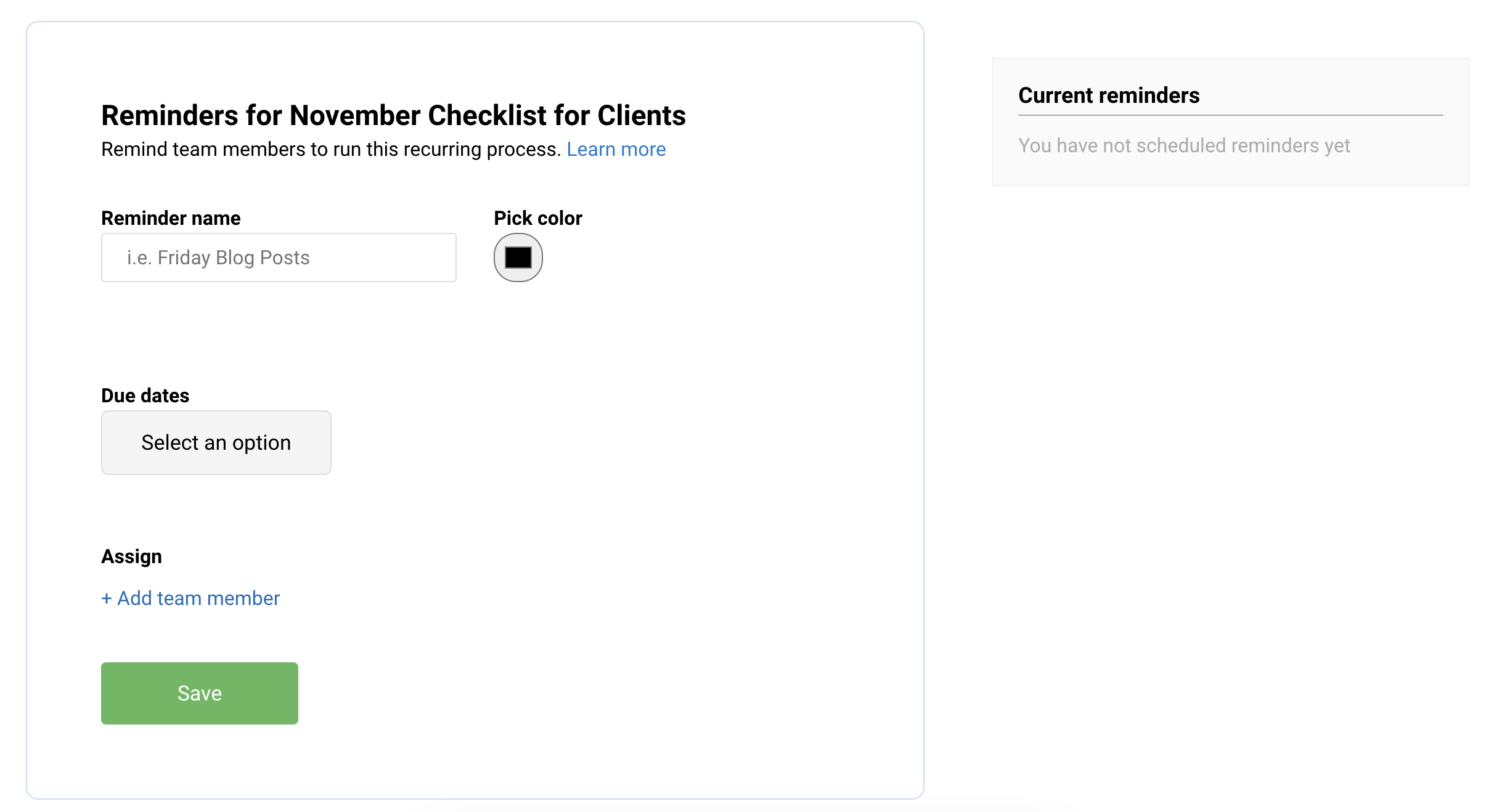Select the Current reminders heading

[x=1109, y=95]
